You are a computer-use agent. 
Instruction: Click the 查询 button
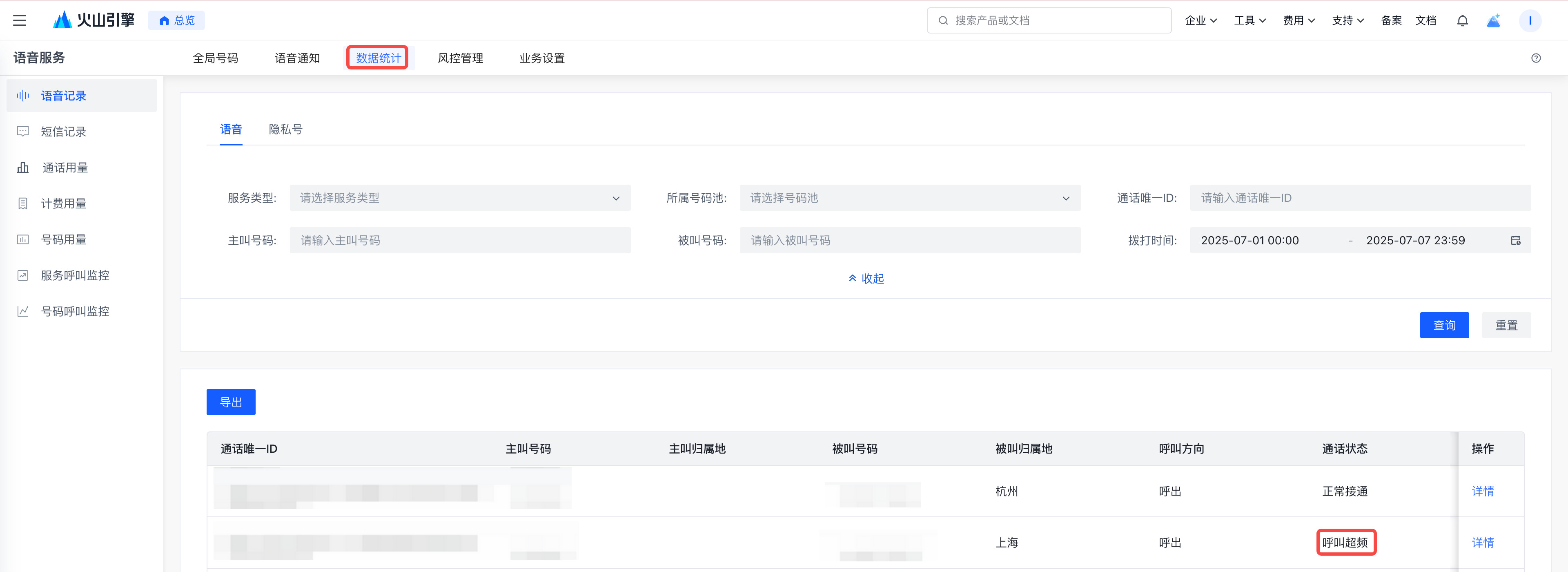click(x=1444, y=325)
